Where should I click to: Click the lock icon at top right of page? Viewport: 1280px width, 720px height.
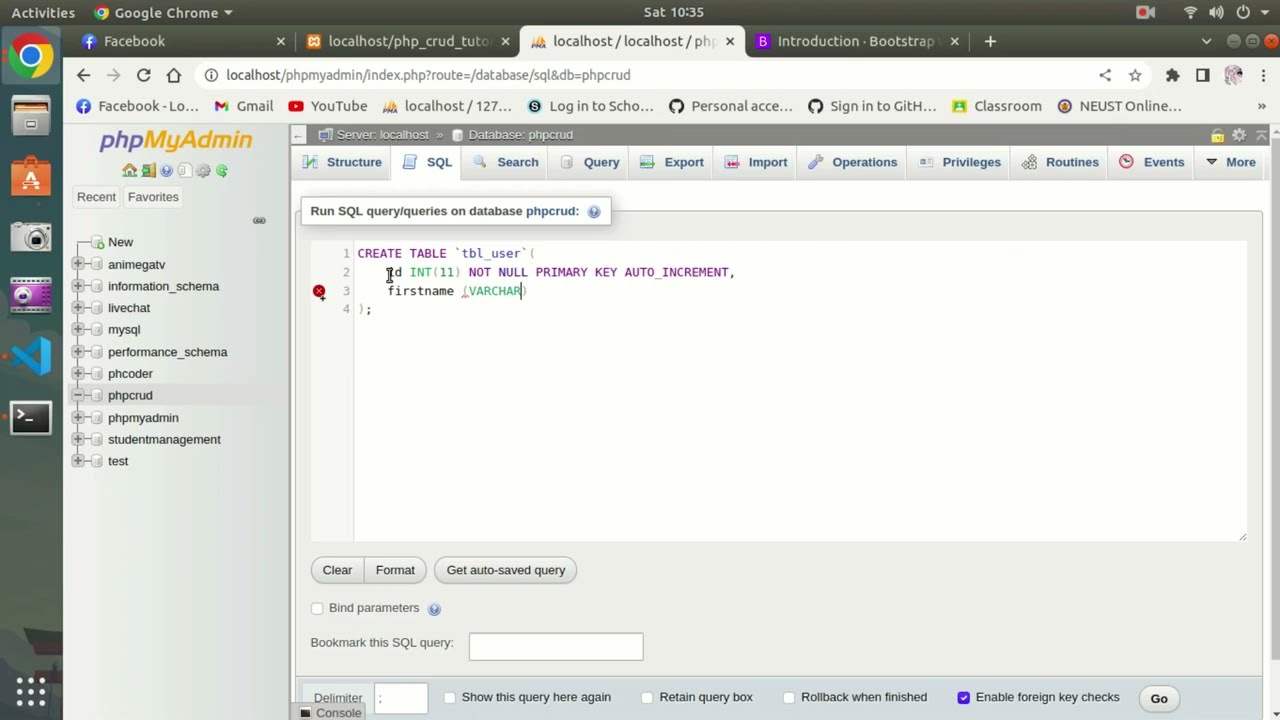[x=1218, y=135]
